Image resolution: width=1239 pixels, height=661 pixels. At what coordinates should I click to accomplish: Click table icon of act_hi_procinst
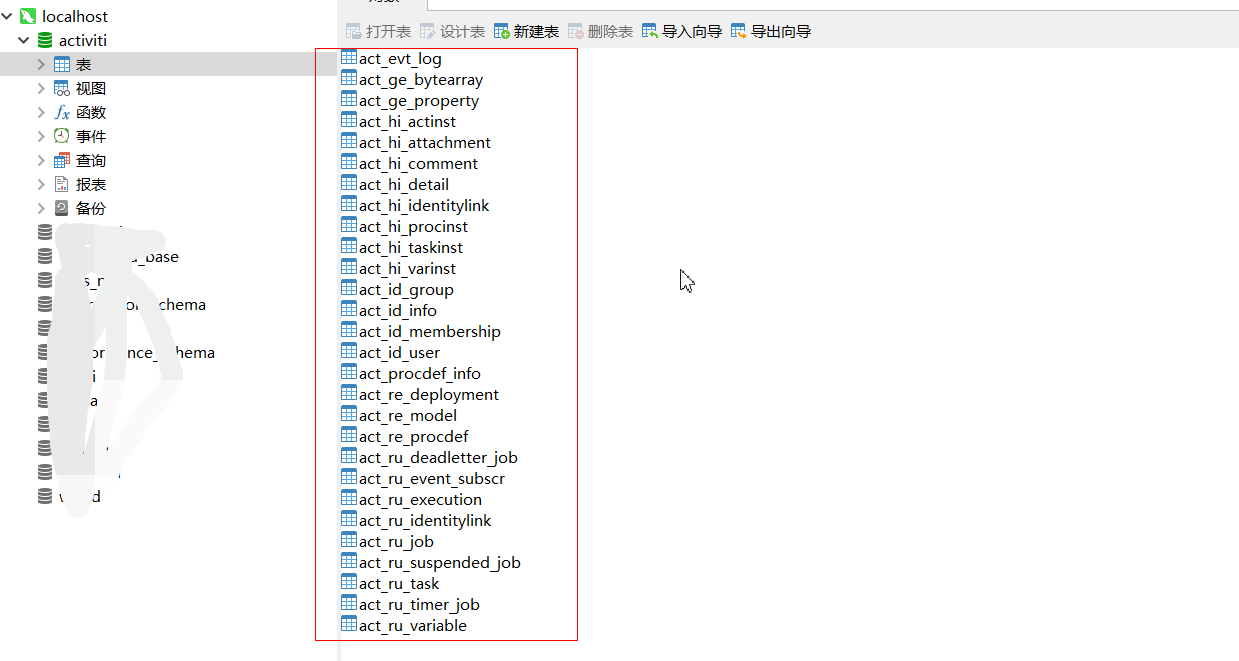point(349,225)
